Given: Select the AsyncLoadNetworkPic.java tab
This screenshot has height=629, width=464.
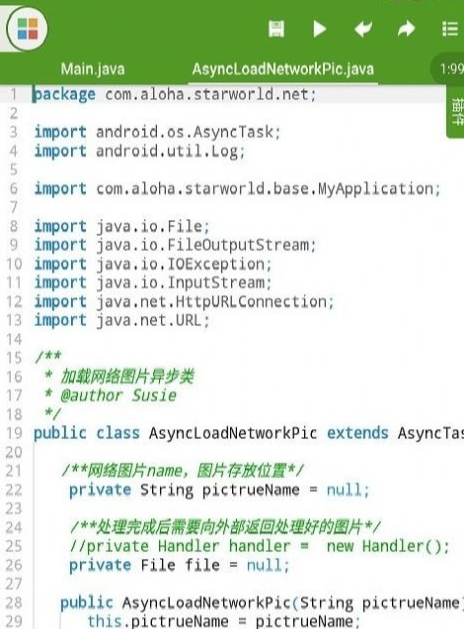Looking at the screenshot, I should pyautogui.click(x=283, y=69).
